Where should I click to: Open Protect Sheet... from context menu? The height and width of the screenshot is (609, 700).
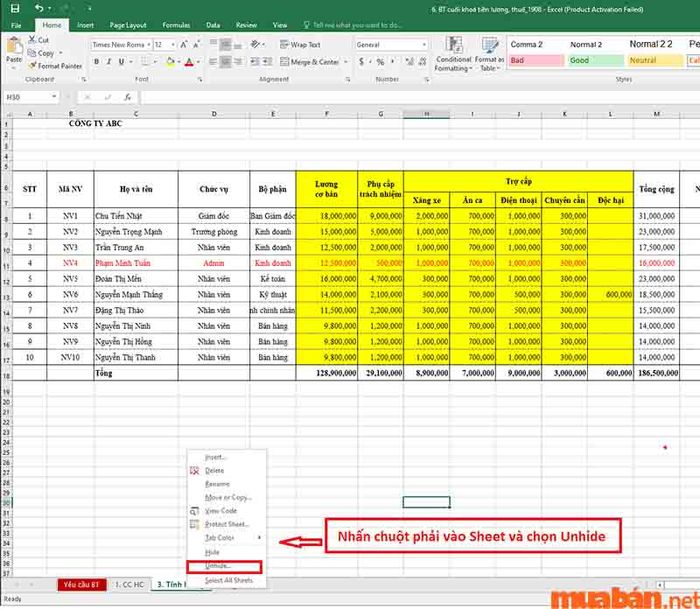[x=226, y=524]
